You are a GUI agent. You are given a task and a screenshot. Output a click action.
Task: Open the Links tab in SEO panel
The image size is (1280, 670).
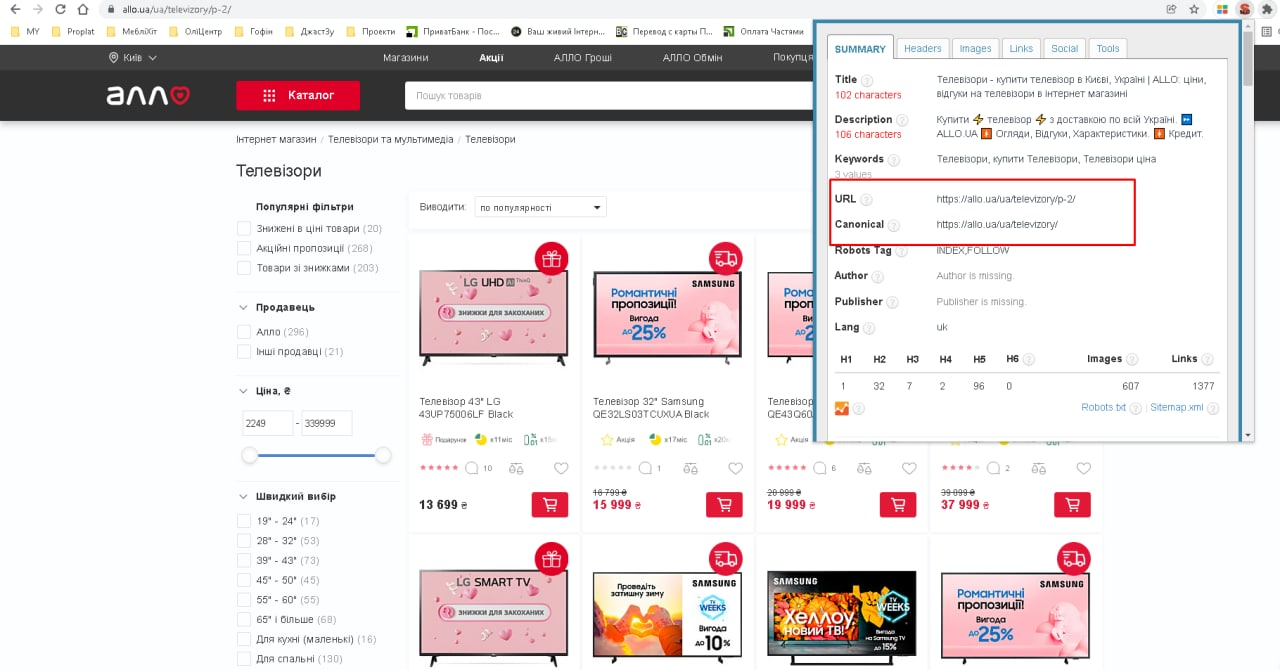tap(1021, 48)
